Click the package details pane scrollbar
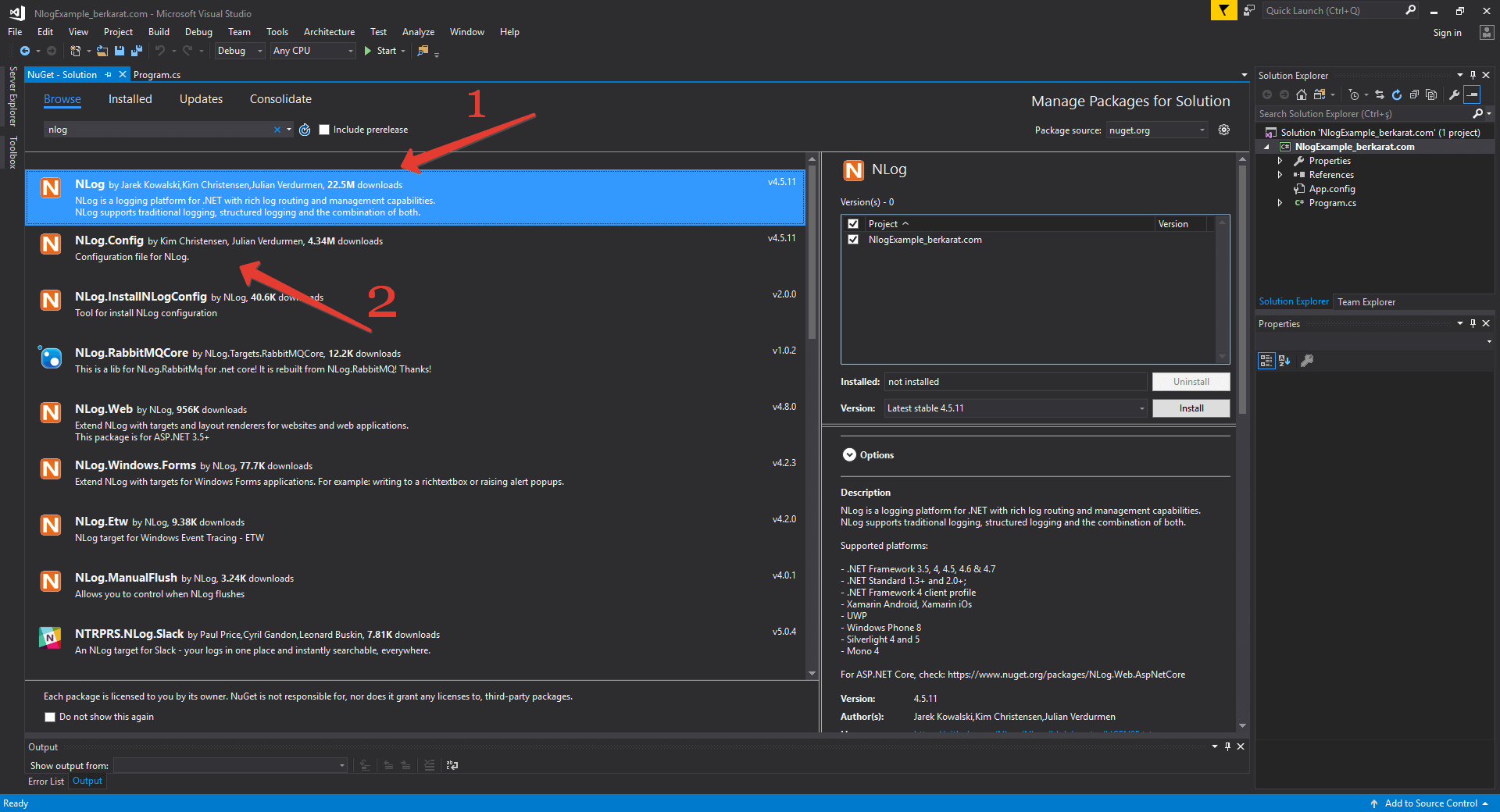Viewport: 1500px width, 812px height. coord(1242,289)
